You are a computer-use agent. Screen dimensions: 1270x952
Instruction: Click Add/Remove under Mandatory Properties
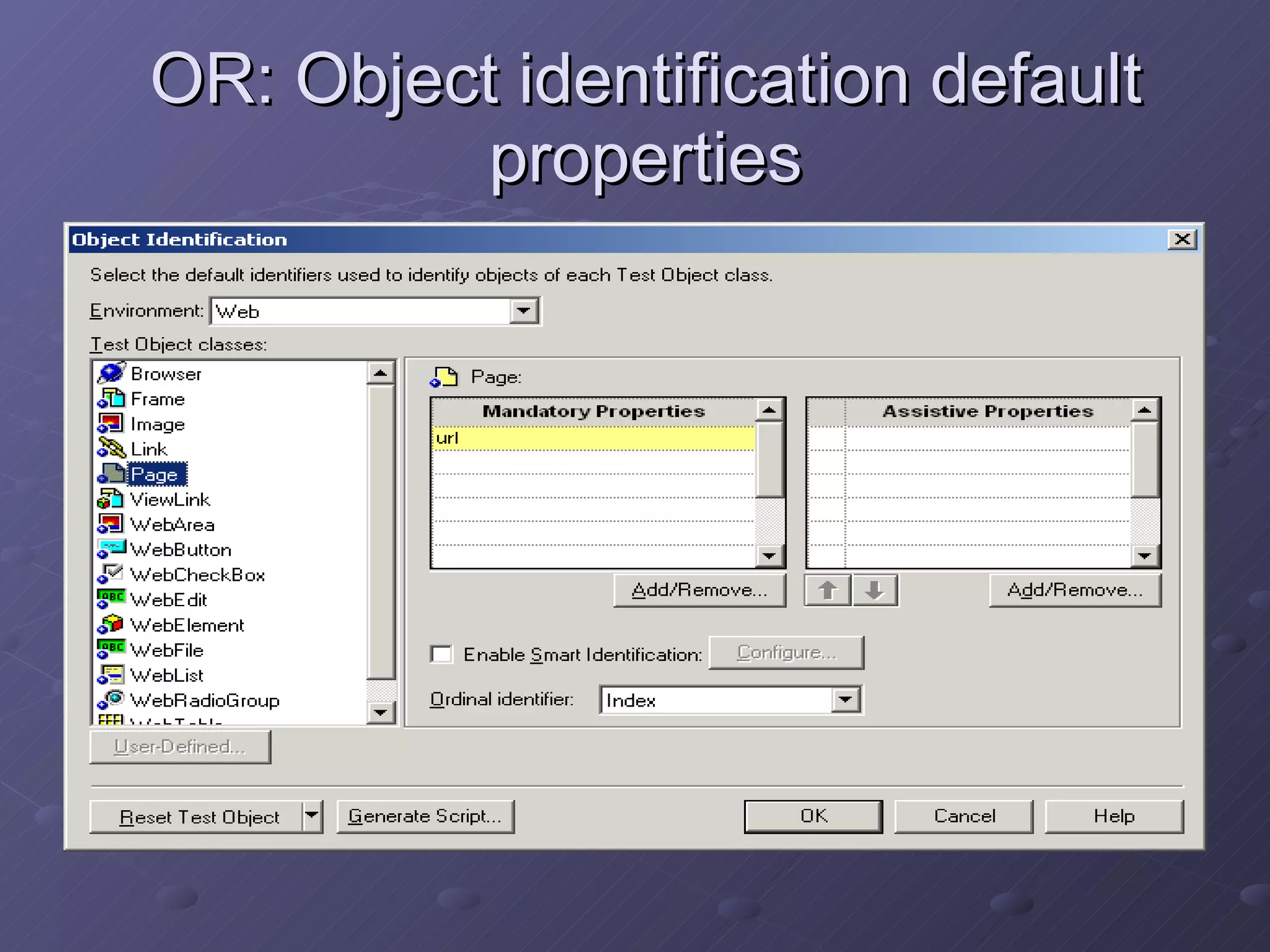(699, 590)
